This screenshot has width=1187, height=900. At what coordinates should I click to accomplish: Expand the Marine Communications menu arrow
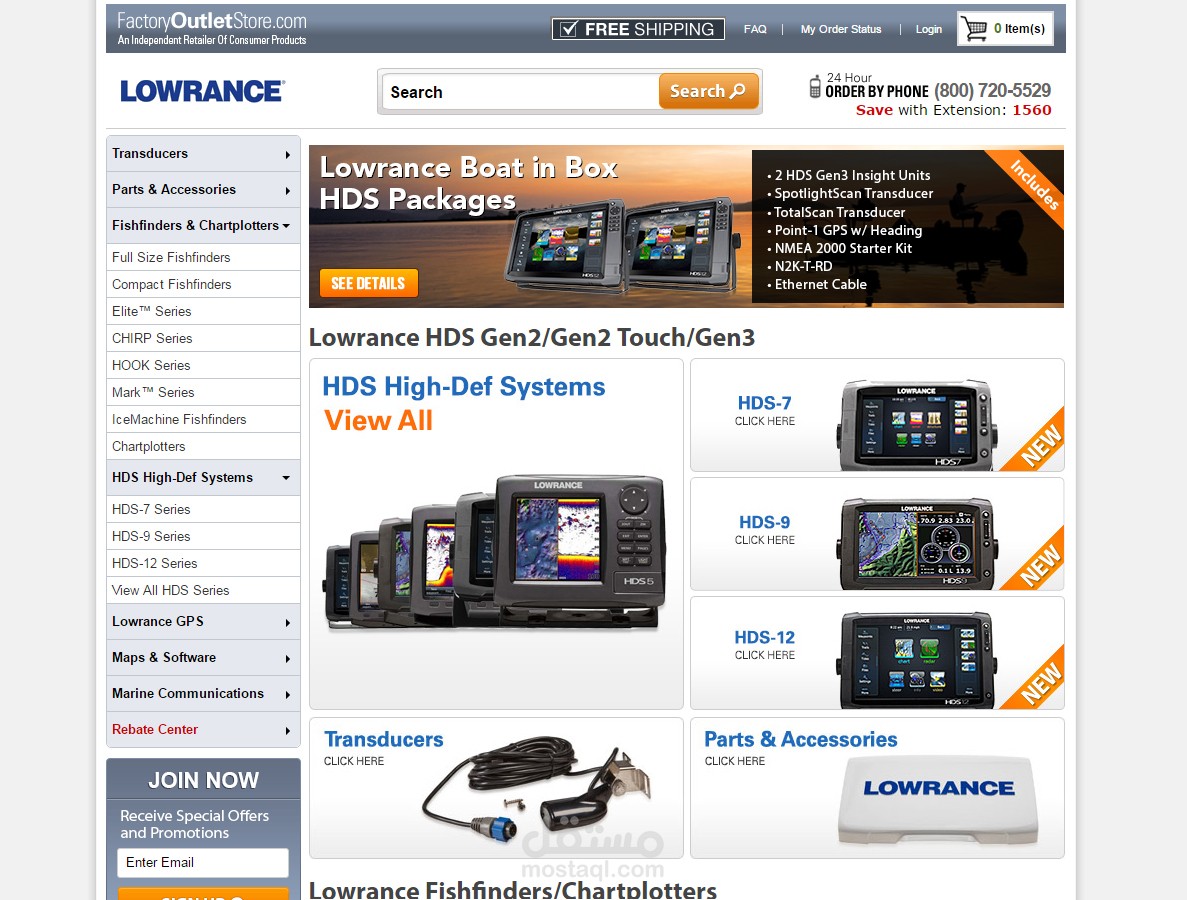(288, 695)
